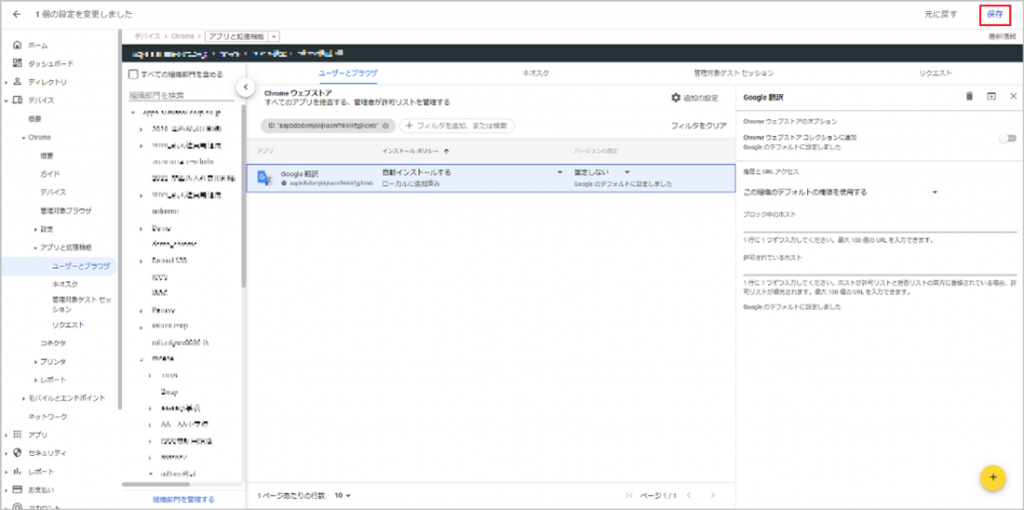The width and height of the screenshot is (1024, 510).
Task: Click the Chrome breadcrumb link
Action: click(183, 37)
